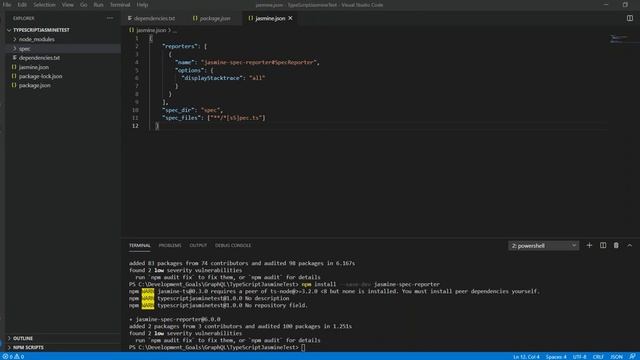Open the View menu
640x360 pixels.
67,5
